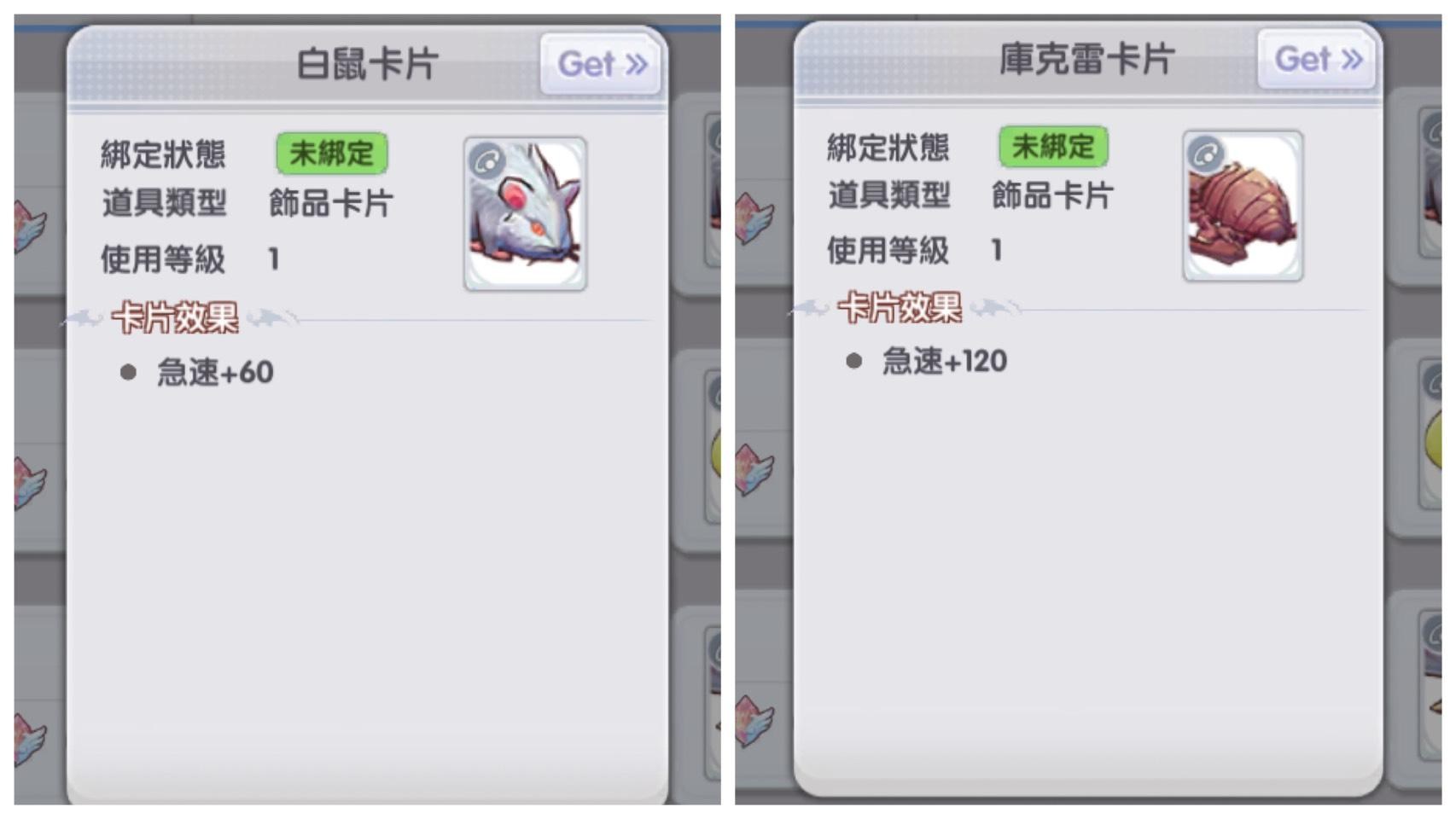1456x819 pixels.
Task: Click 飾品卡片 item type in left panel
Action: pos(331,203)
